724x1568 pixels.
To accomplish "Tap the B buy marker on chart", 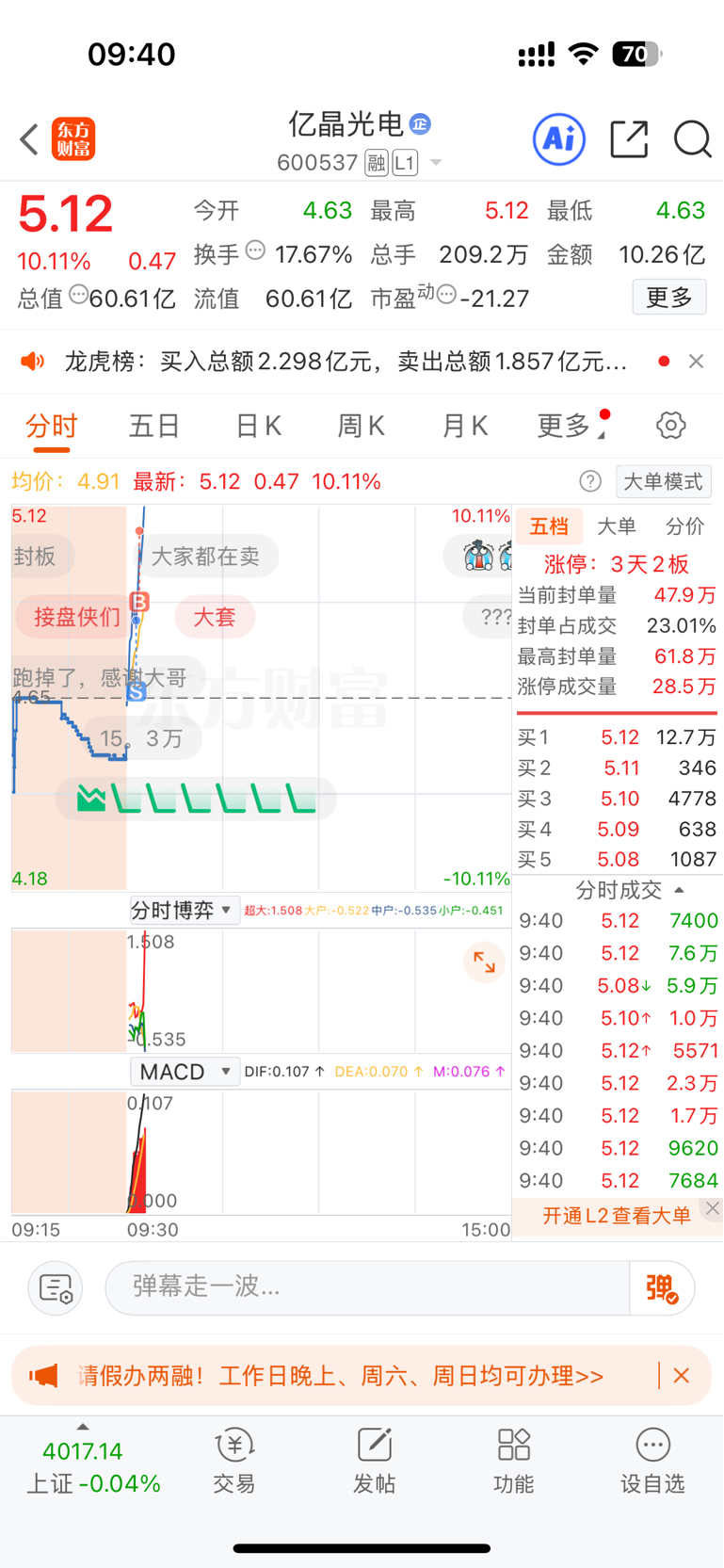I will point(140,602).
